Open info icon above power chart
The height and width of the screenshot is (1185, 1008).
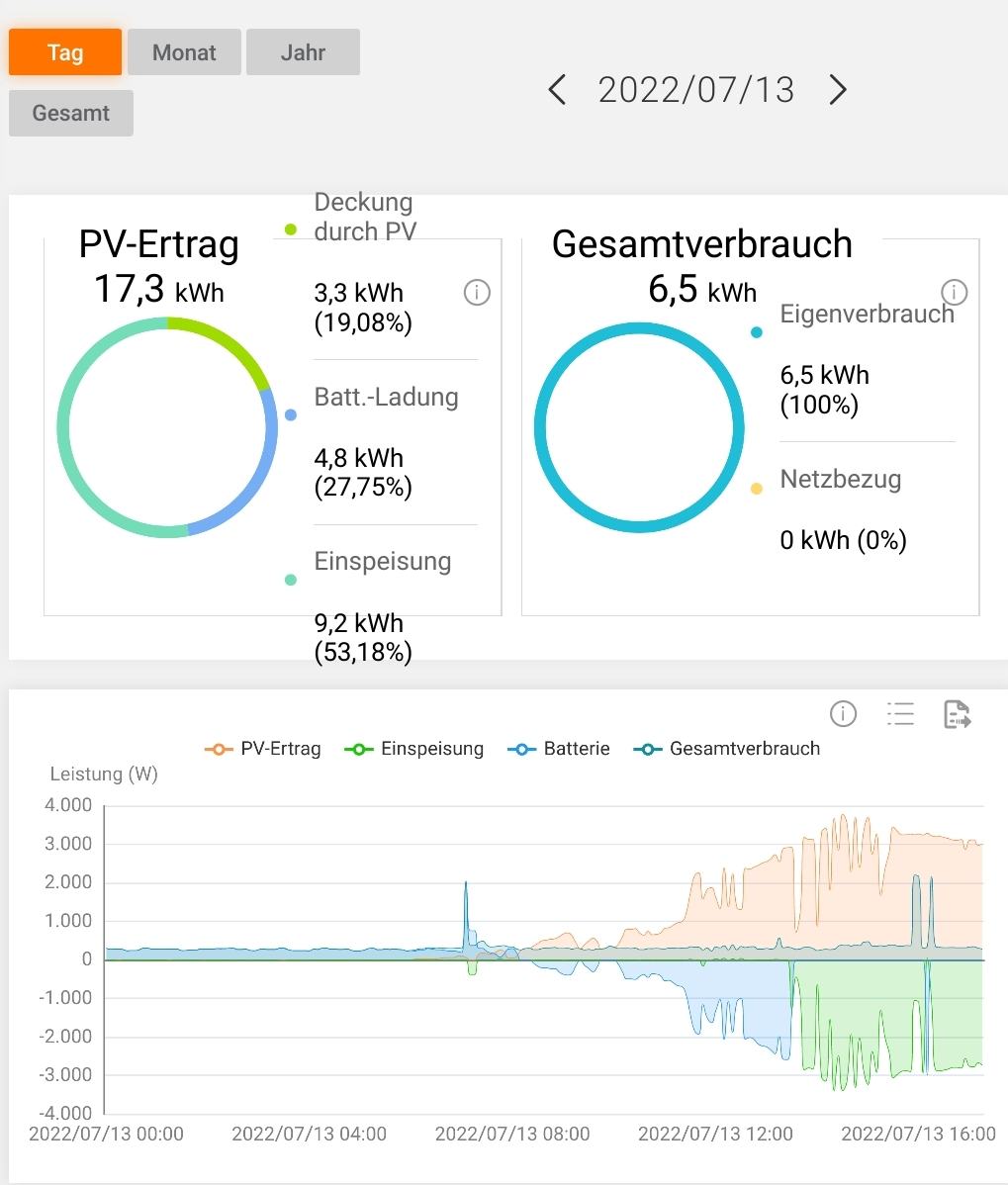click(843, 713)
